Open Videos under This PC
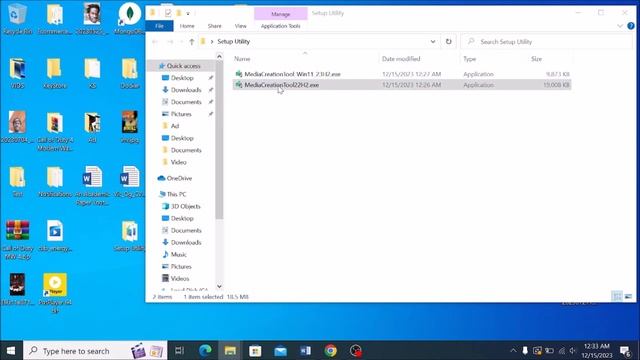The height and width of the screenshot is (360, 640). tap(180, 278)
